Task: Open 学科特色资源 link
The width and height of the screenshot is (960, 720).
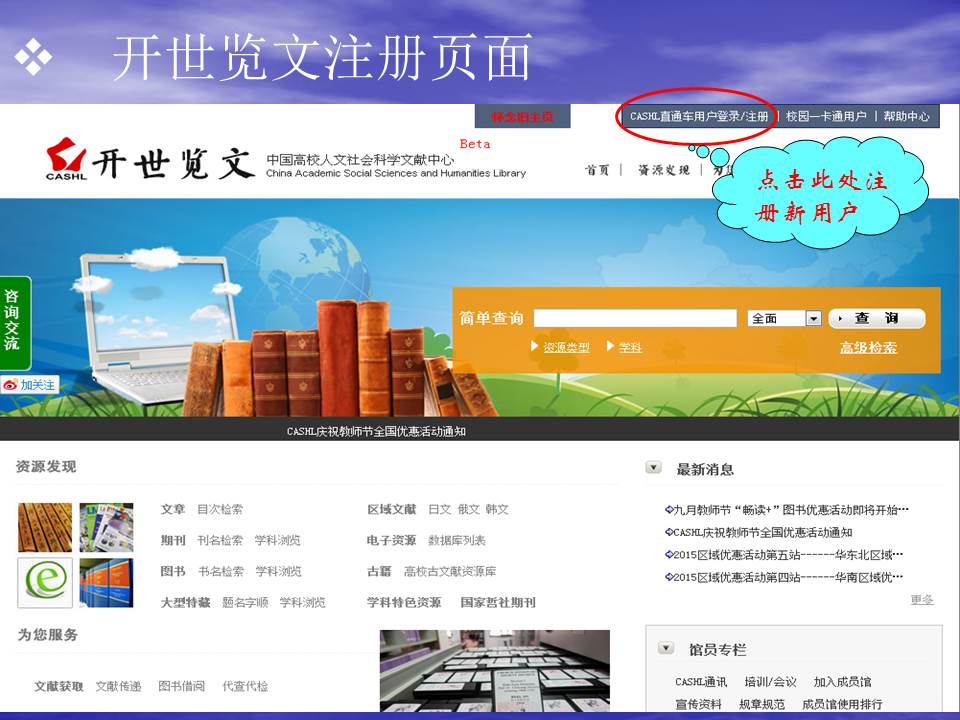Action: pyautogui.click(x=403, y=602)
